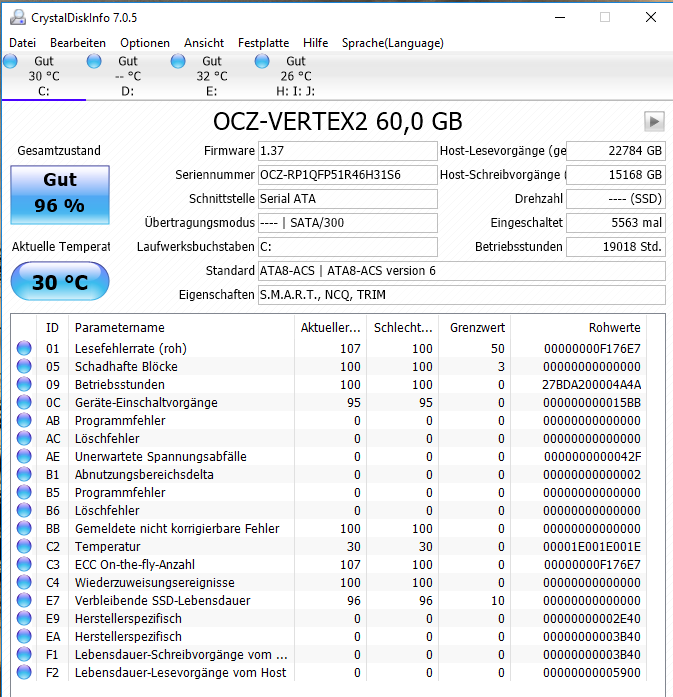Screen dimensions: 673x697
Task: Select drive D: tab
Action: pos(128,76)
